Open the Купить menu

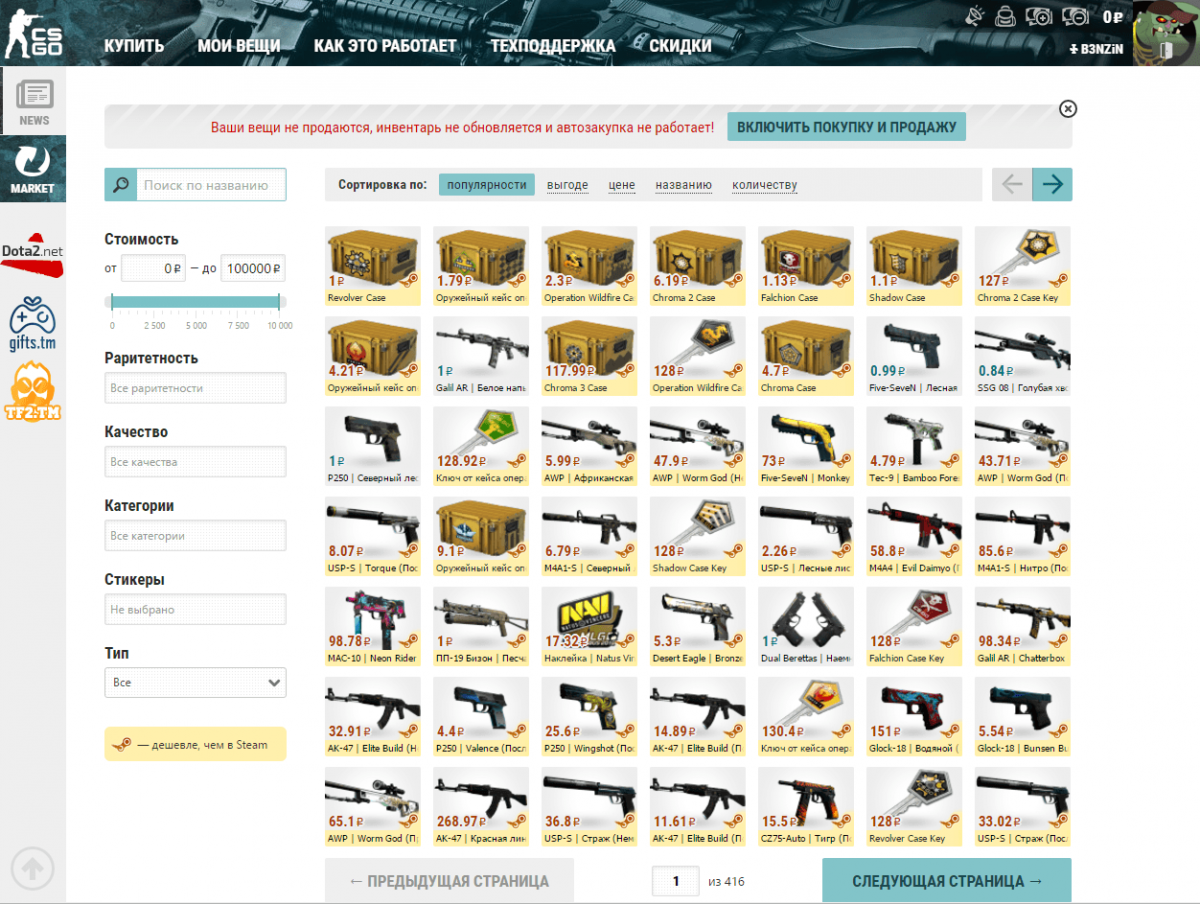[x=134, y=46]
